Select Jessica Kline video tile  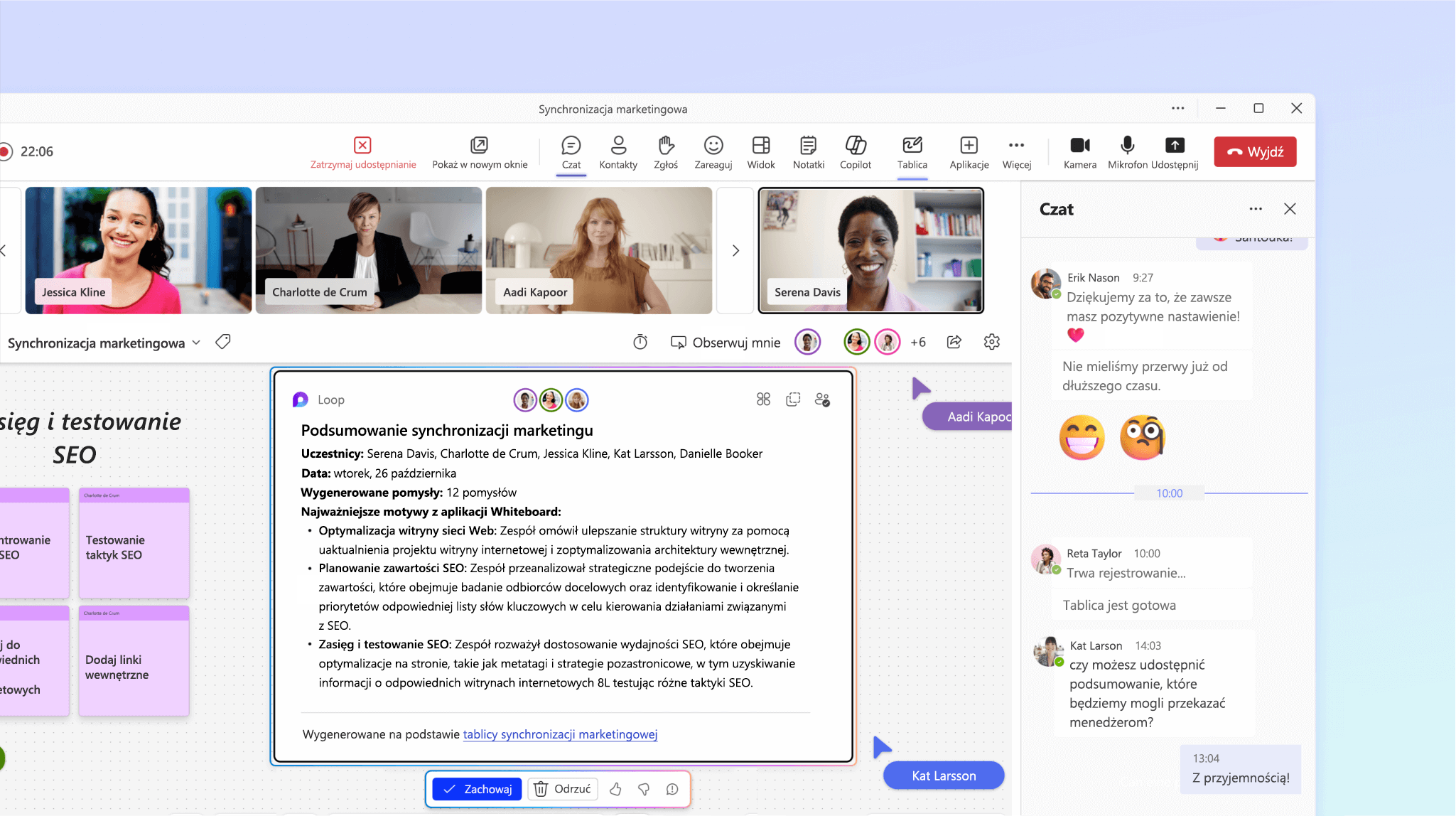pyautogui.click(x=139, y=250)
